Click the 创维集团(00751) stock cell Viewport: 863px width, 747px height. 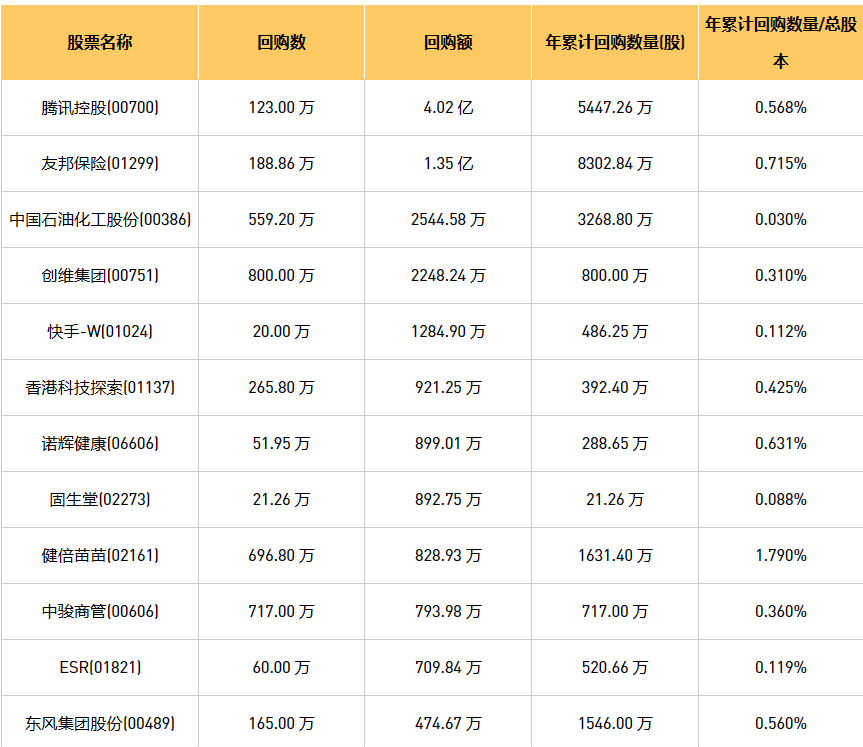(99, 275)
